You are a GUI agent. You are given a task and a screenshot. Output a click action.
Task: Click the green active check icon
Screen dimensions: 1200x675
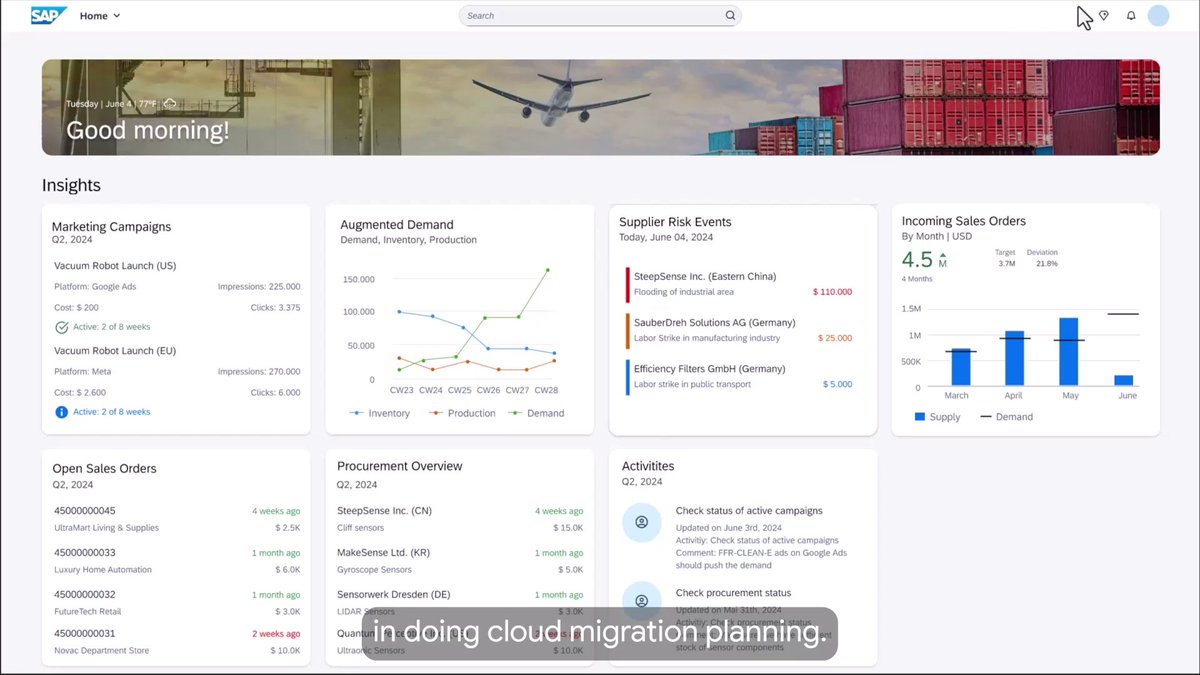61,327
